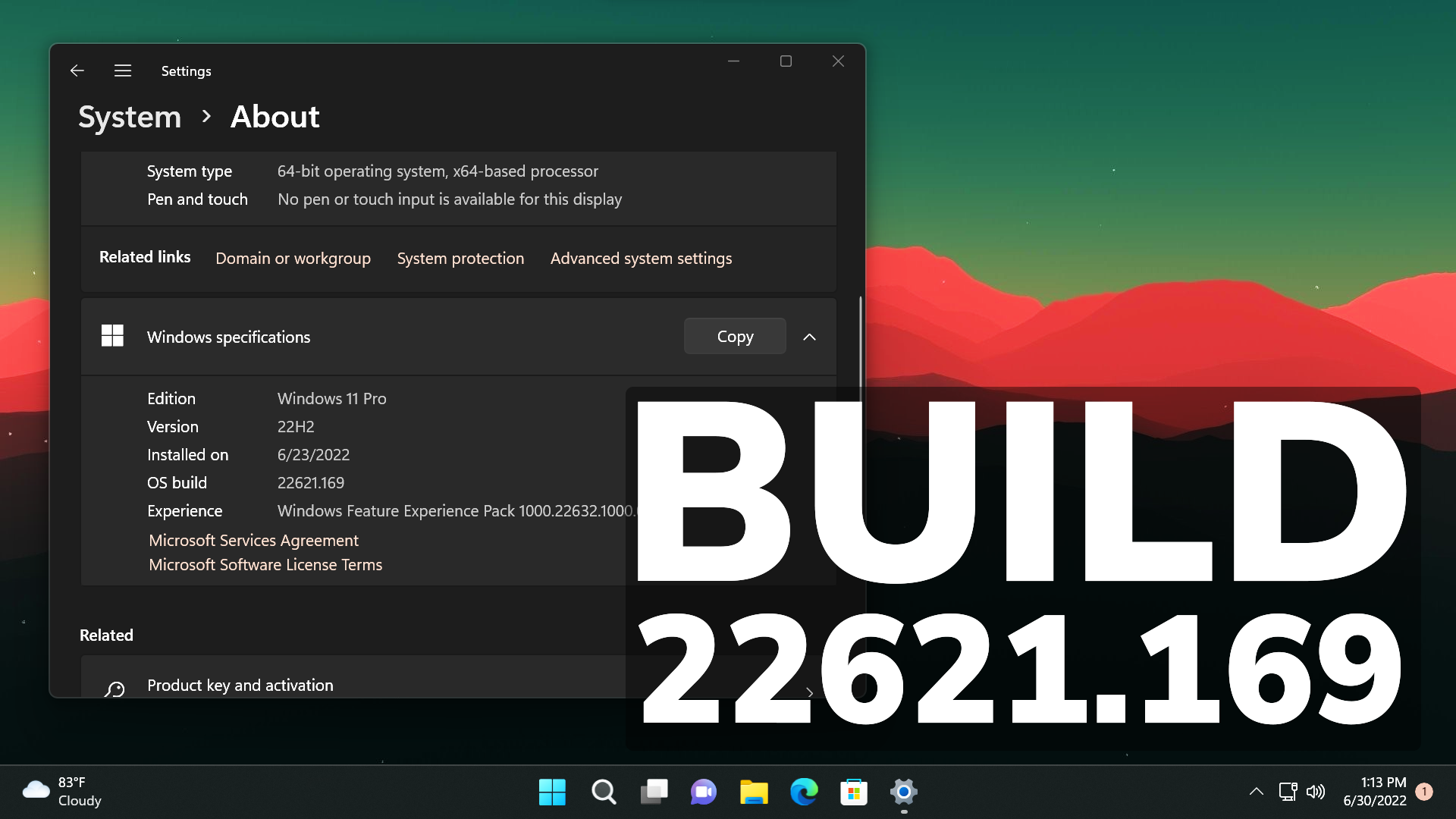Open the network icon in the tray
Screen dimensions: 1456x819
click(1288, 792)
